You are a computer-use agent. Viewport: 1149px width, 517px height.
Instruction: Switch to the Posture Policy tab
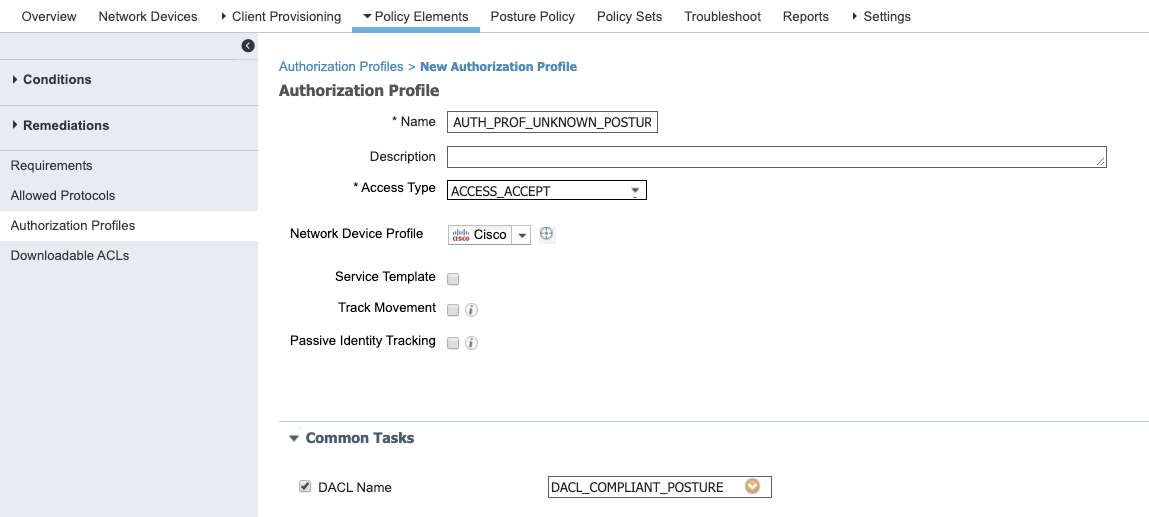click(532, 16)
